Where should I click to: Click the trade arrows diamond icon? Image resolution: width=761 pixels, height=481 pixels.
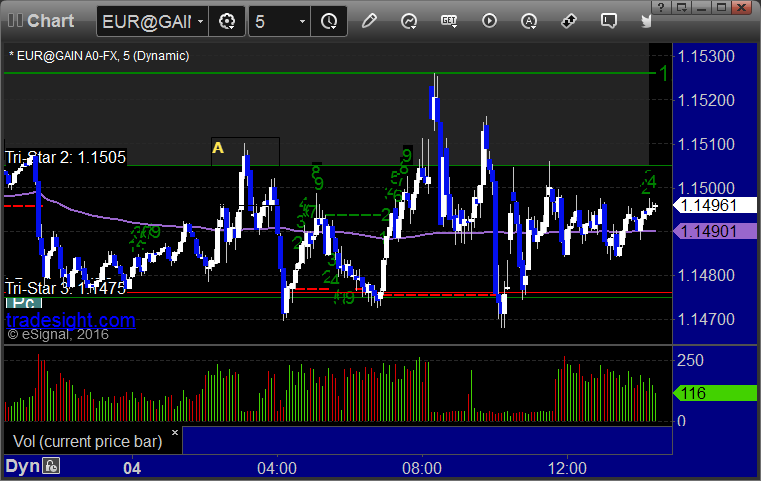click(x=569, y=21)
